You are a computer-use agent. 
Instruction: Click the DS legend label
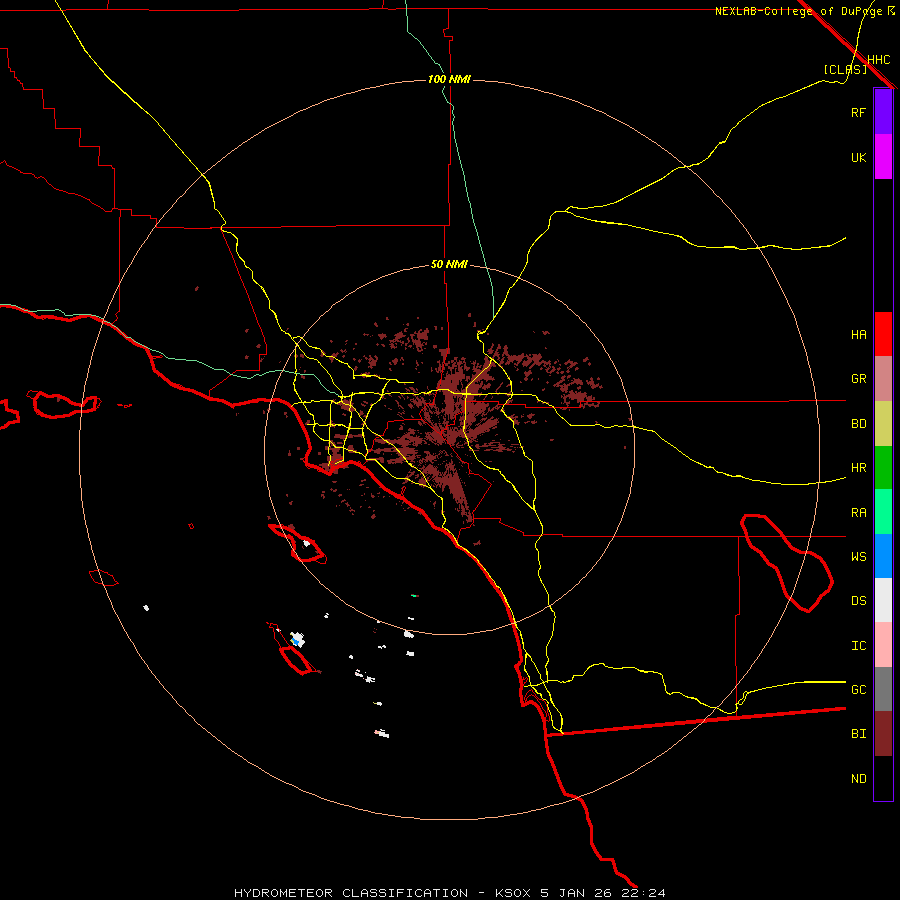pyautogui.click(x=858, y=601)
